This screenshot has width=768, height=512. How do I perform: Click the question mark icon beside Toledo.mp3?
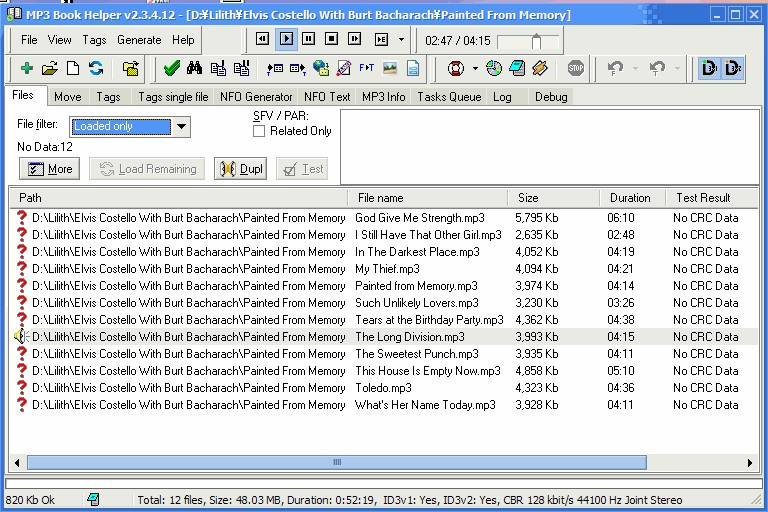click(22, 387)
